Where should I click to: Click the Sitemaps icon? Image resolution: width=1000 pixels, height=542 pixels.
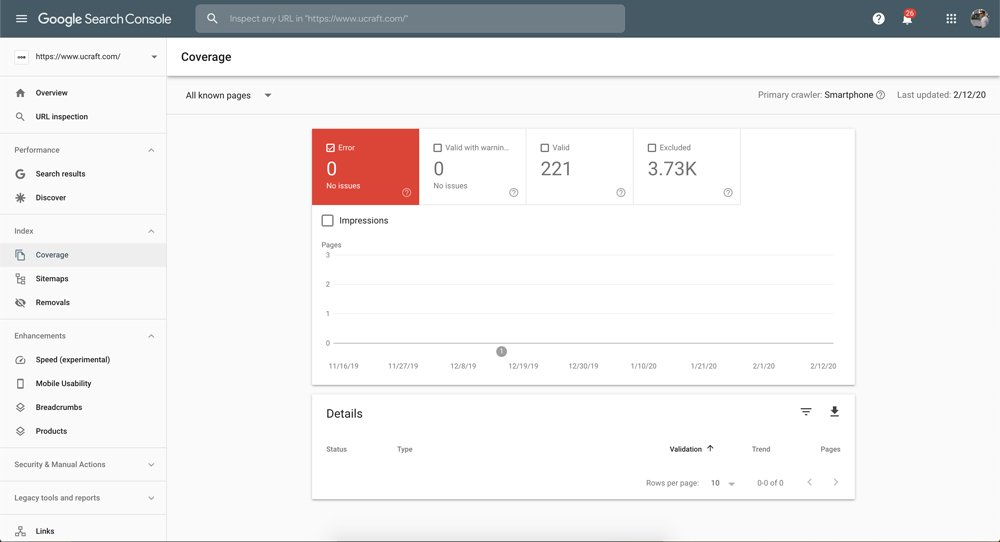click(20, 279)
